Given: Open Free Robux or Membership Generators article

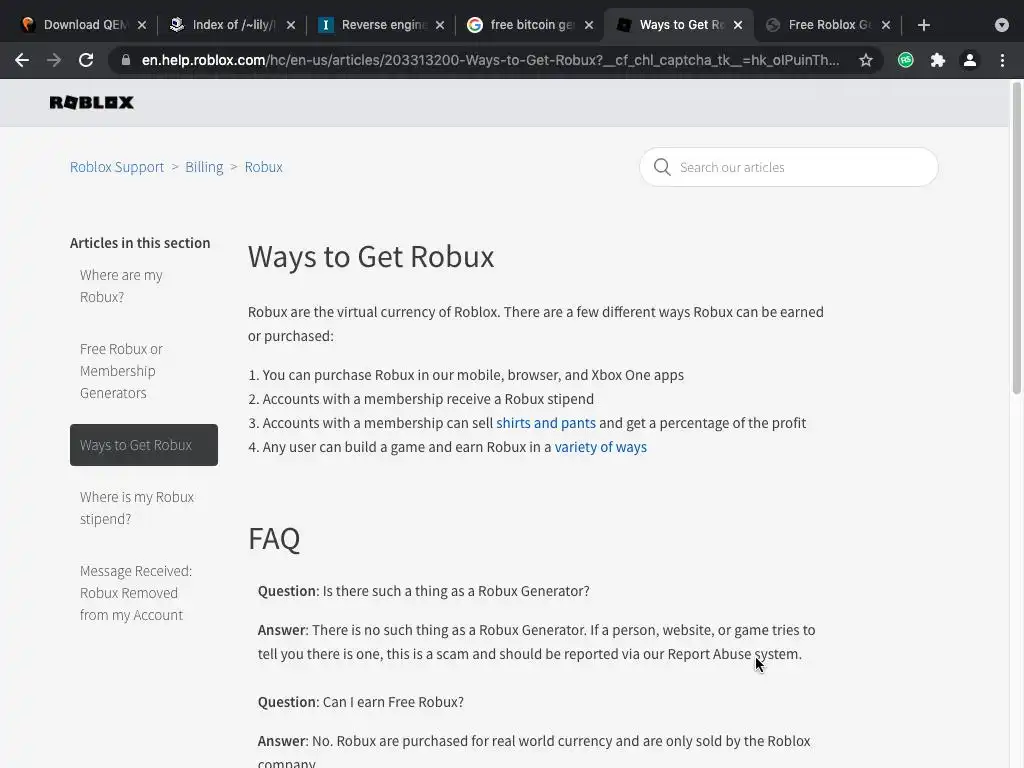Looking at the screenshot, I should pyautogui.click(x=121, y=371).
